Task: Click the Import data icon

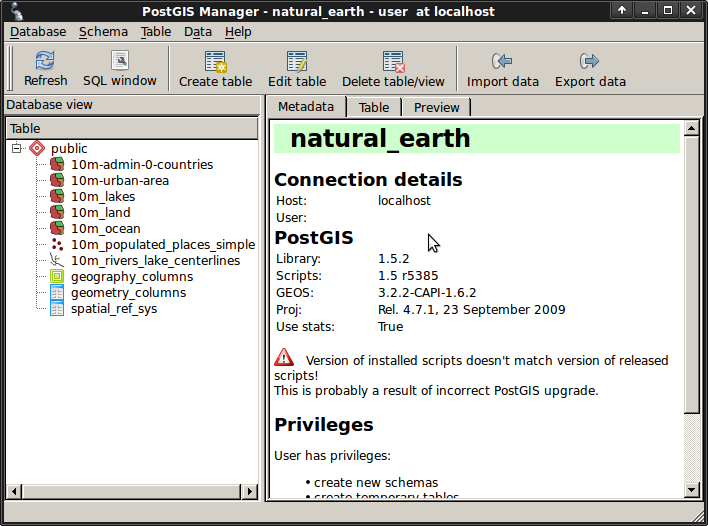Action: point(502,61)
